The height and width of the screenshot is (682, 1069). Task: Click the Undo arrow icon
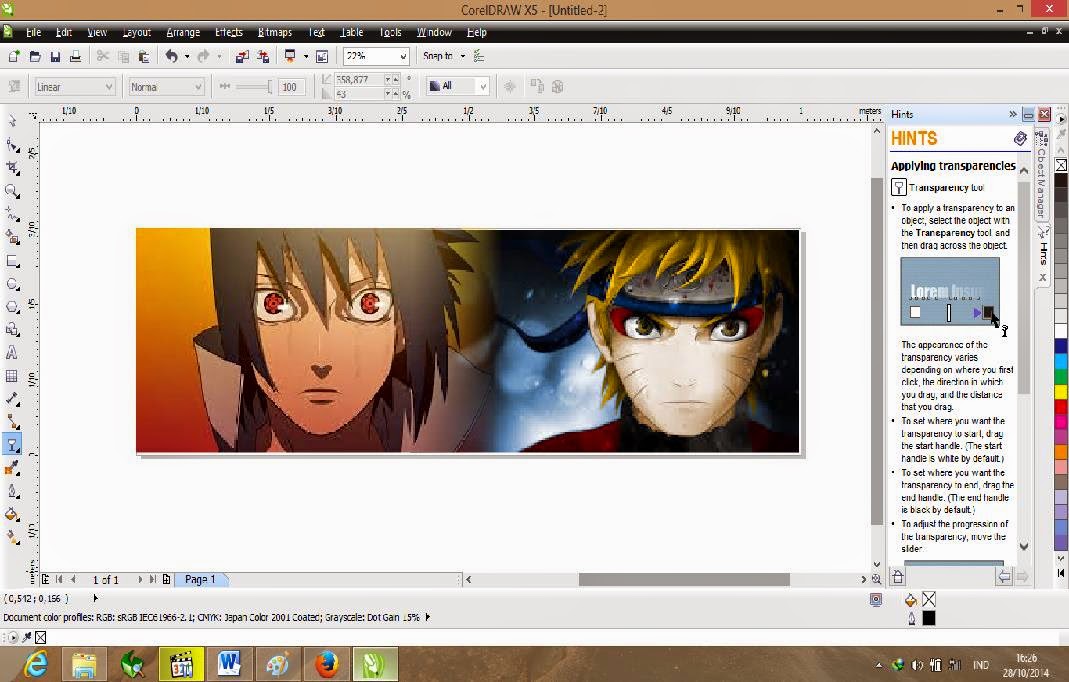tap(172, 57)
